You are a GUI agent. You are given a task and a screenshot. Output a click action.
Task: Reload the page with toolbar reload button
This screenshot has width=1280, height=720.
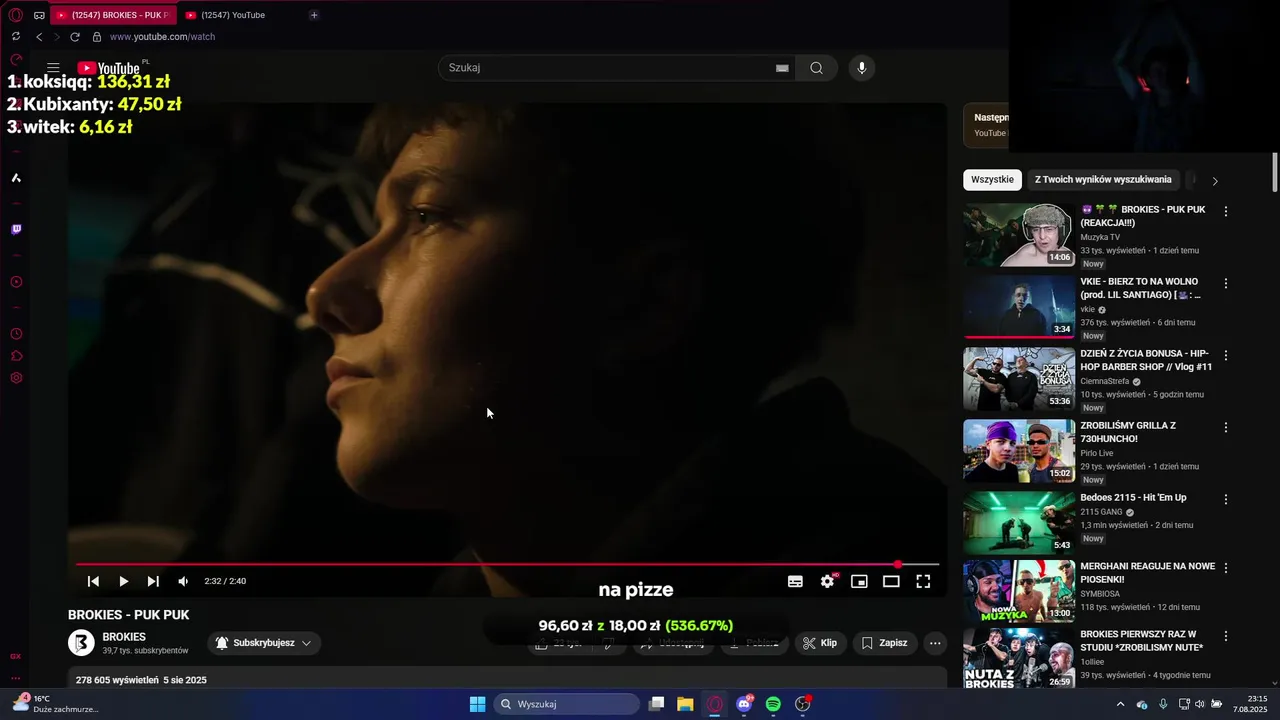(x=74, y=37)
